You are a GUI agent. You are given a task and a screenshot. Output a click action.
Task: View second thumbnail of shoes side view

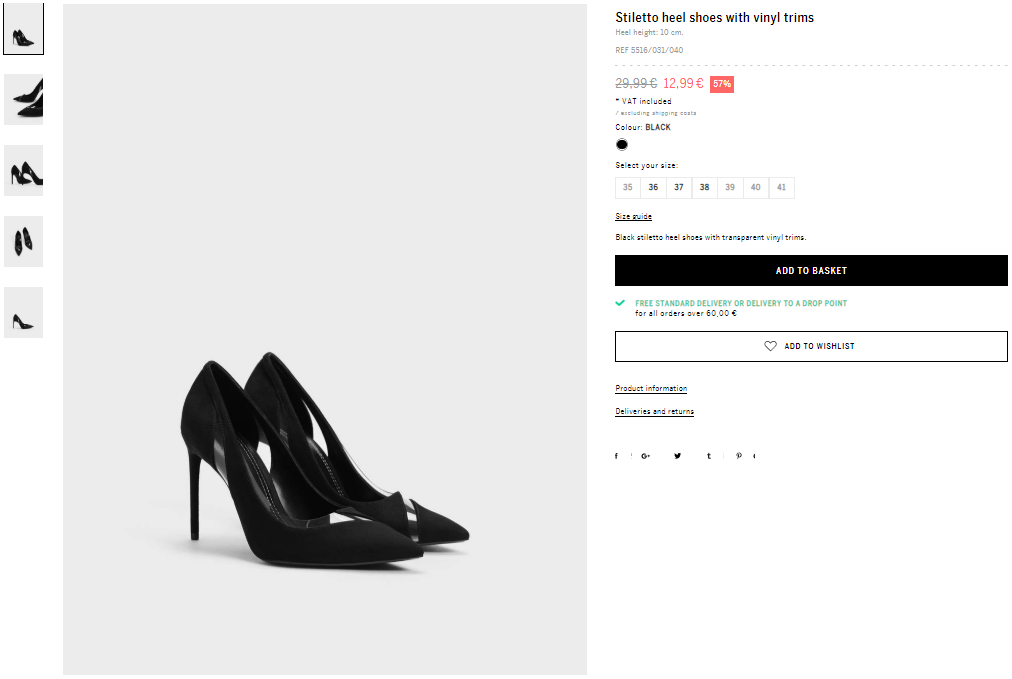click(24, 99)
